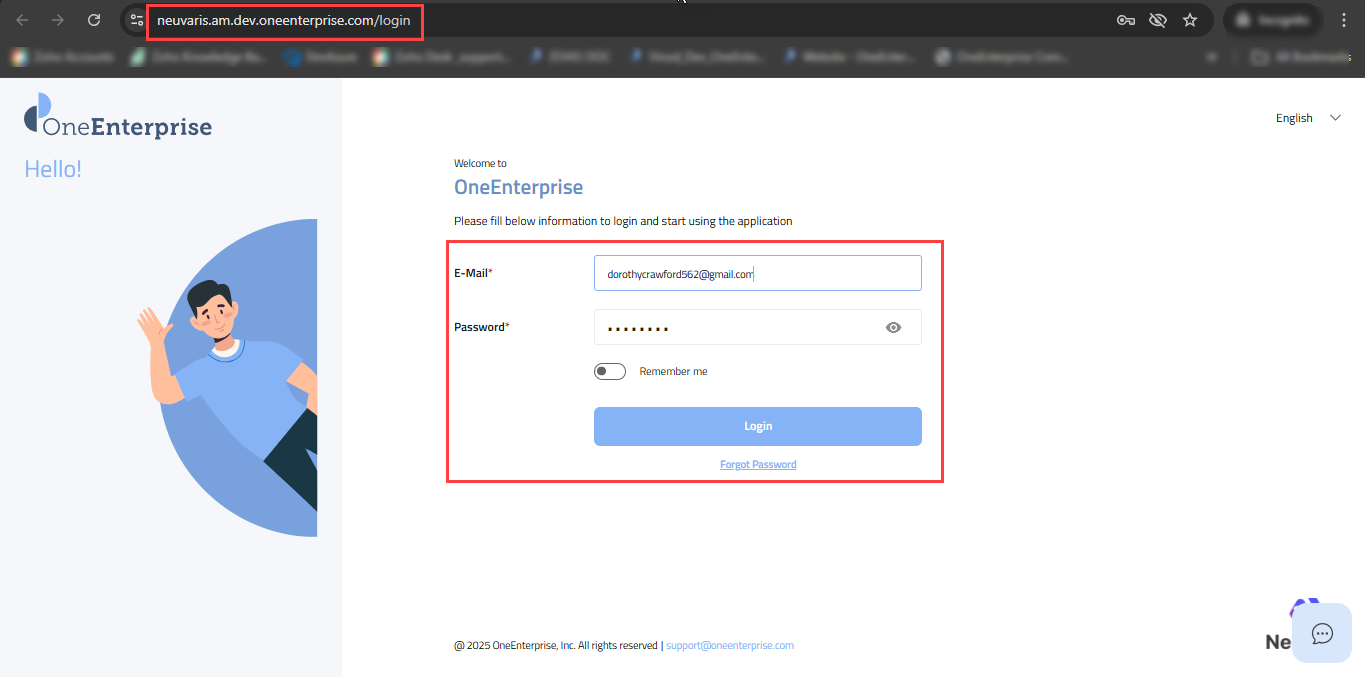1365x677 pixels.
Task: Open the English language dropdown
Action: [x=1294, y=118]
